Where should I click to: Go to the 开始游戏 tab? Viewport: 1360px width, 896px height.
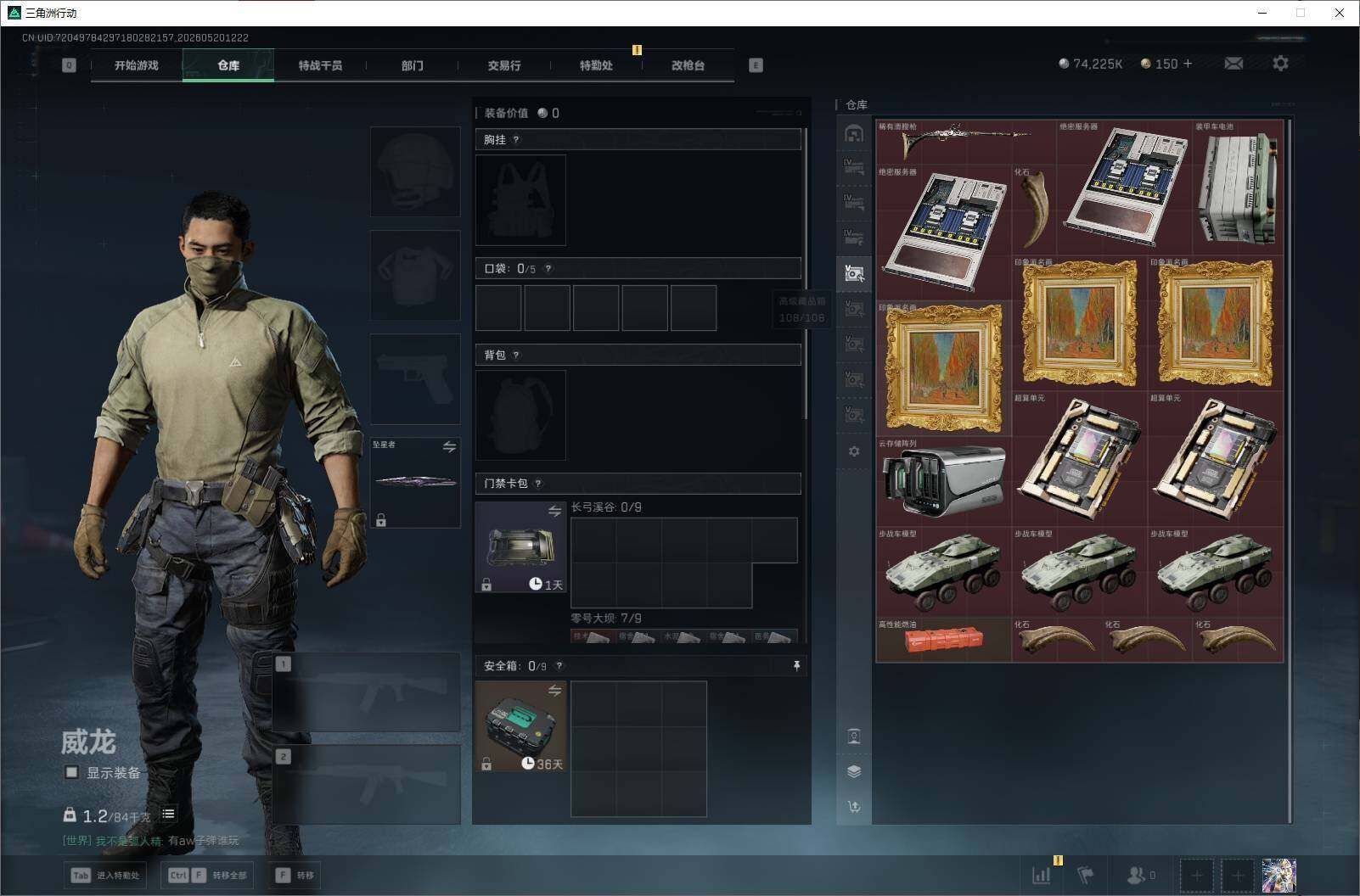point(137,65)
